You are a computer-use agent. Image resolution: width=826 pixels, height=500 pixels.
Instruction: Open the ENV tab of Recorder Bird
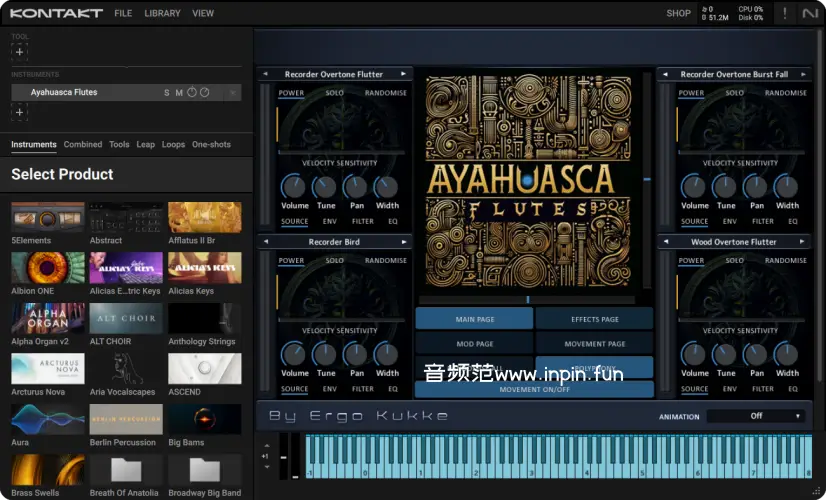pyautogui.click(x=330, y=389)
